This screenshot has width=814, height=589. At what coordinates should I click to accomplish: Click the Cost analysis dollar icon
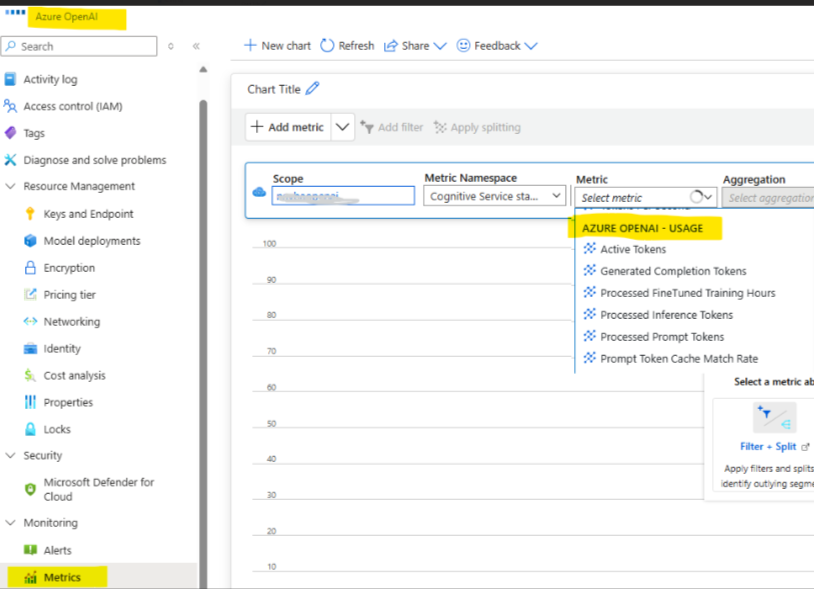[30, 375]
